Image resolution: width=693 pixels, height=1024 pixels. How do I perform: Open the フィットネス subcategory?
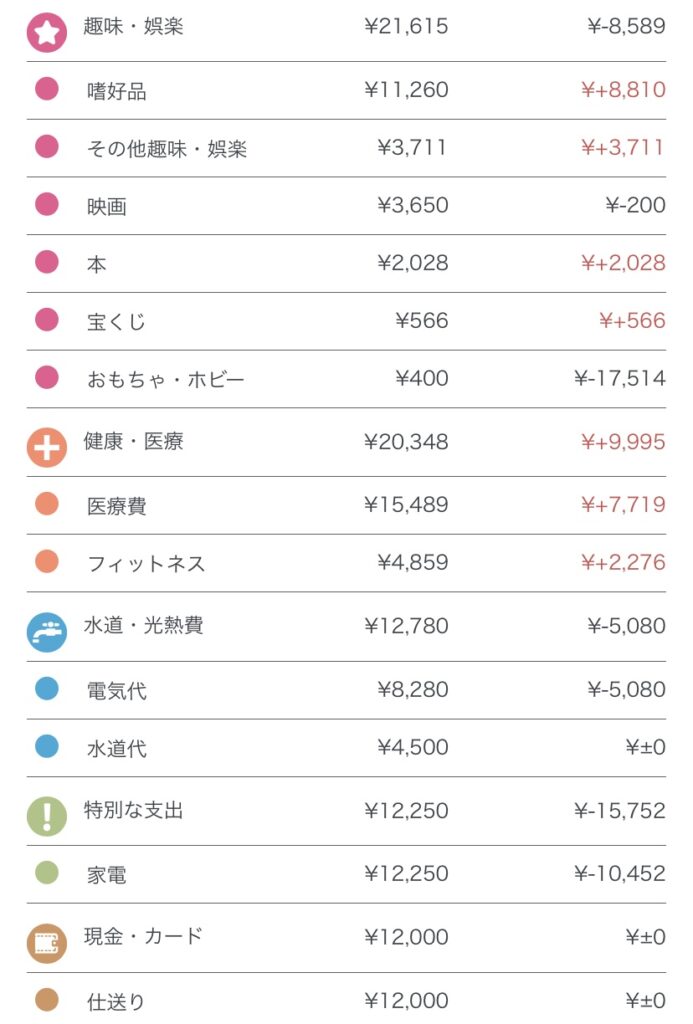146,564
